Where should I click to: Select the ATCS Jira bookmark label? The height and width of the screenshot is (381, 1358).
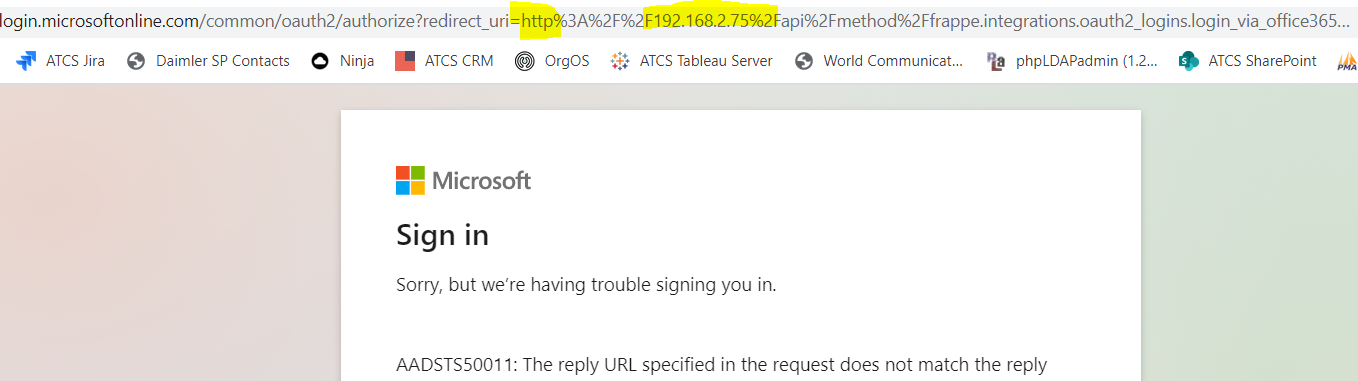(75, 61)
